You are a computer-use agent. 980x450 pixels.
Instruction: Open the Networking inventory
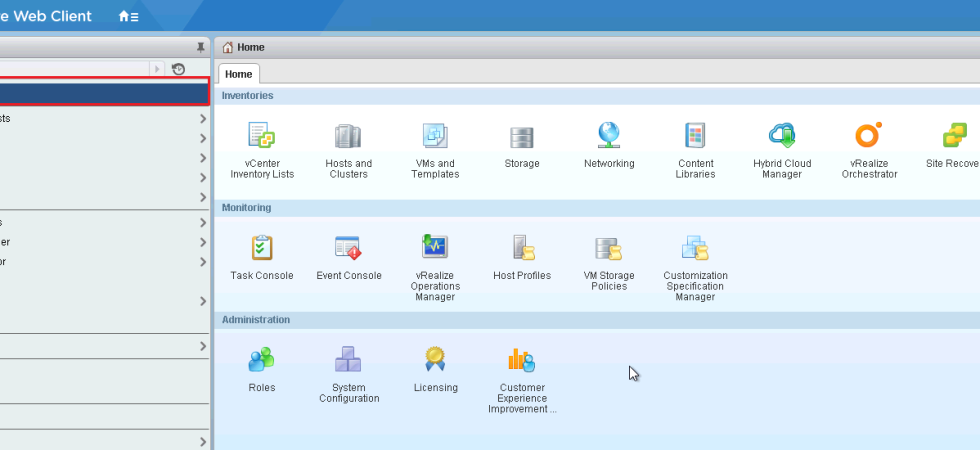[609, 146]
